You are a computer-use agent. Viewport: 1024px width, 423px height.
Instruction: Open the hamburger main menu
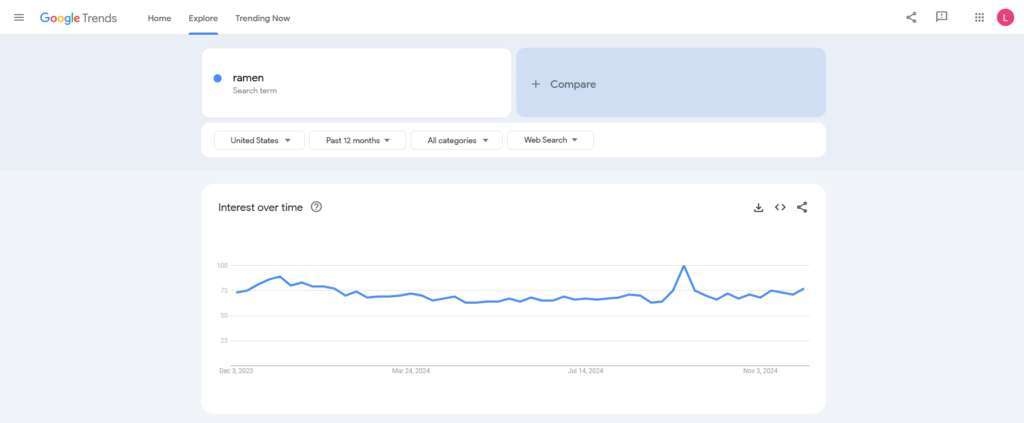[x=18, y=17]
